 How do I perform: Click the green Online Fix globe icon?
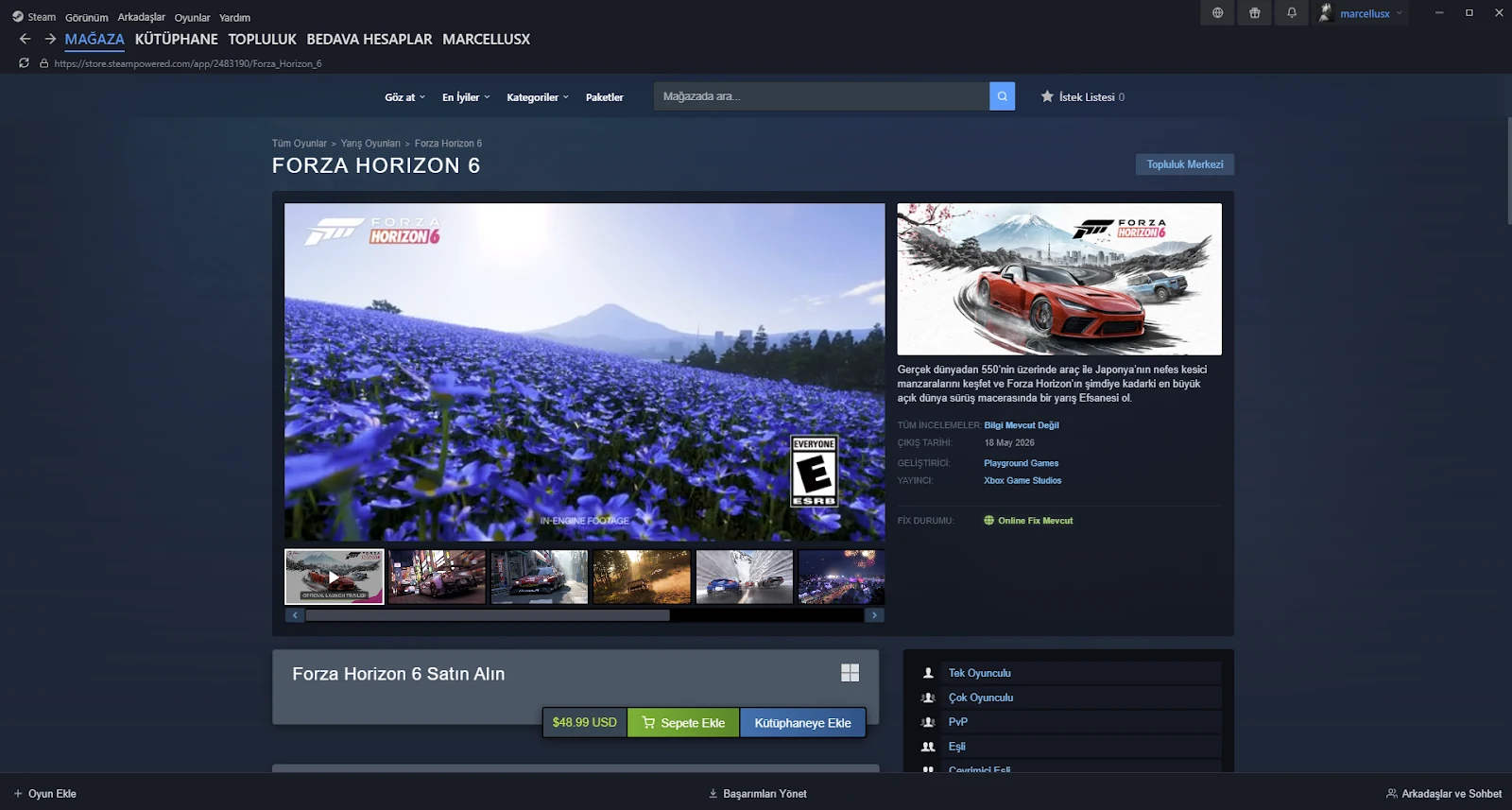[988, 521]
